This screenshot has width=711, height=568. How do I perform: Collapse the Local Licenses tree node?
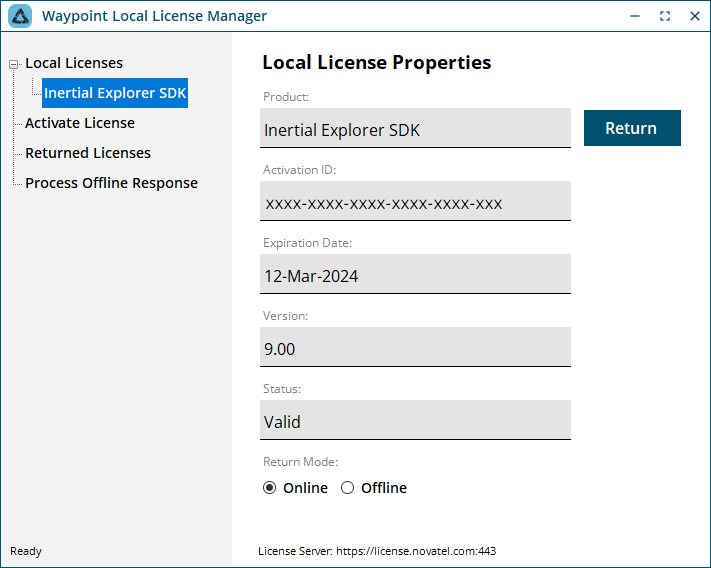tap(14, 64)
